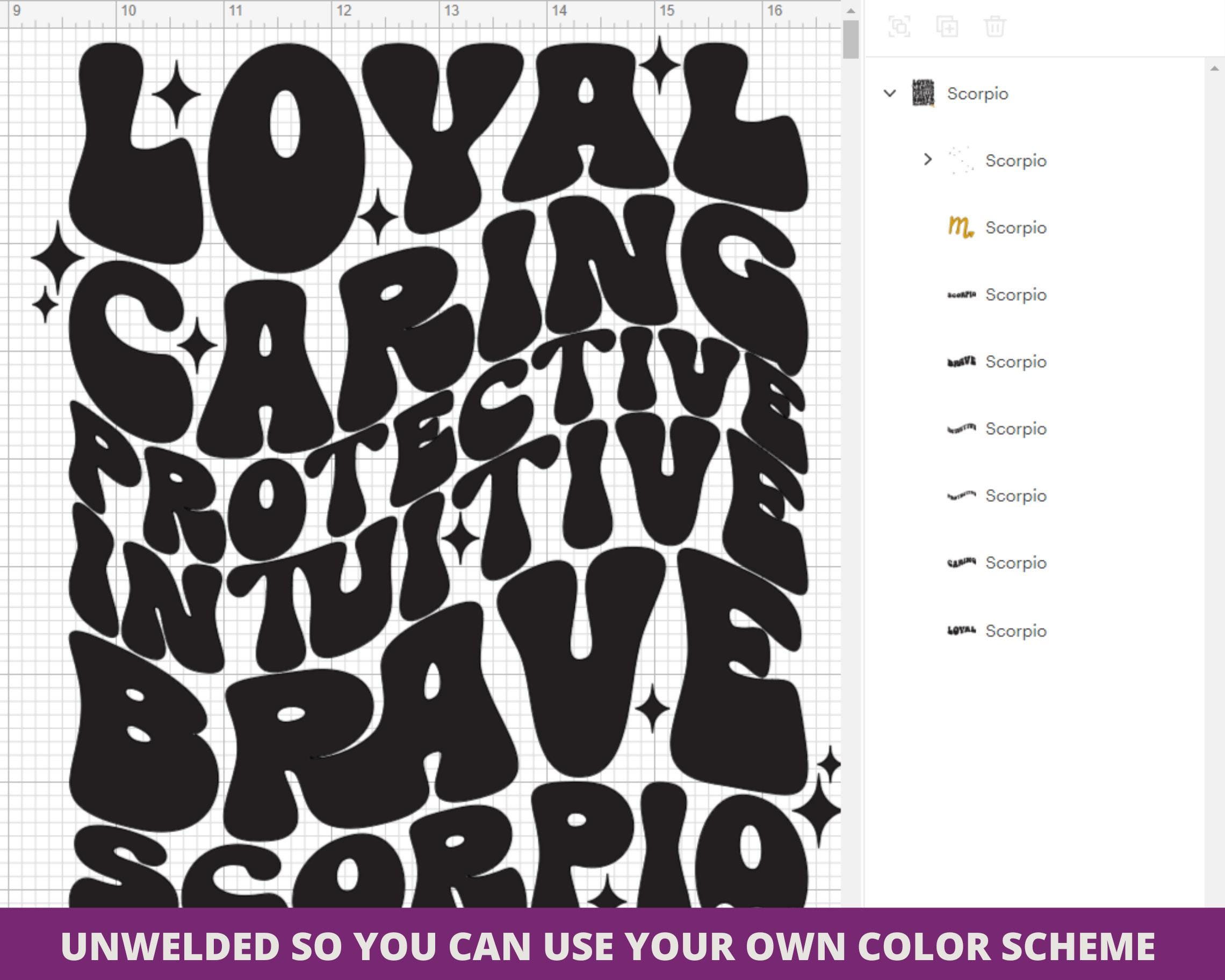Click the INTUITIVE layer thumbnail
Viewport: 1225px width, 980px height.
click(961, 428)
